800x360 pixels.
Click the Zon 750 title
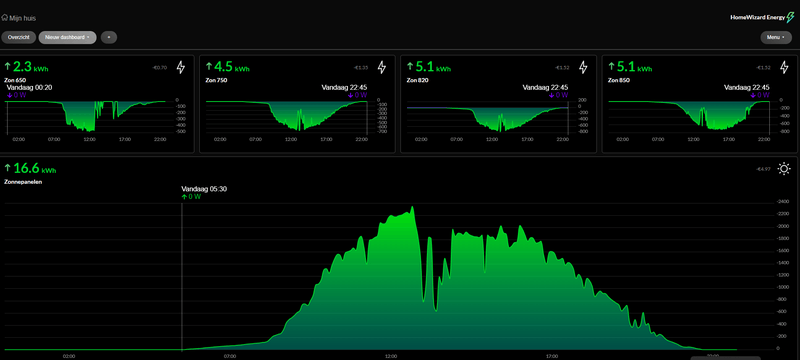pos(216,80)
